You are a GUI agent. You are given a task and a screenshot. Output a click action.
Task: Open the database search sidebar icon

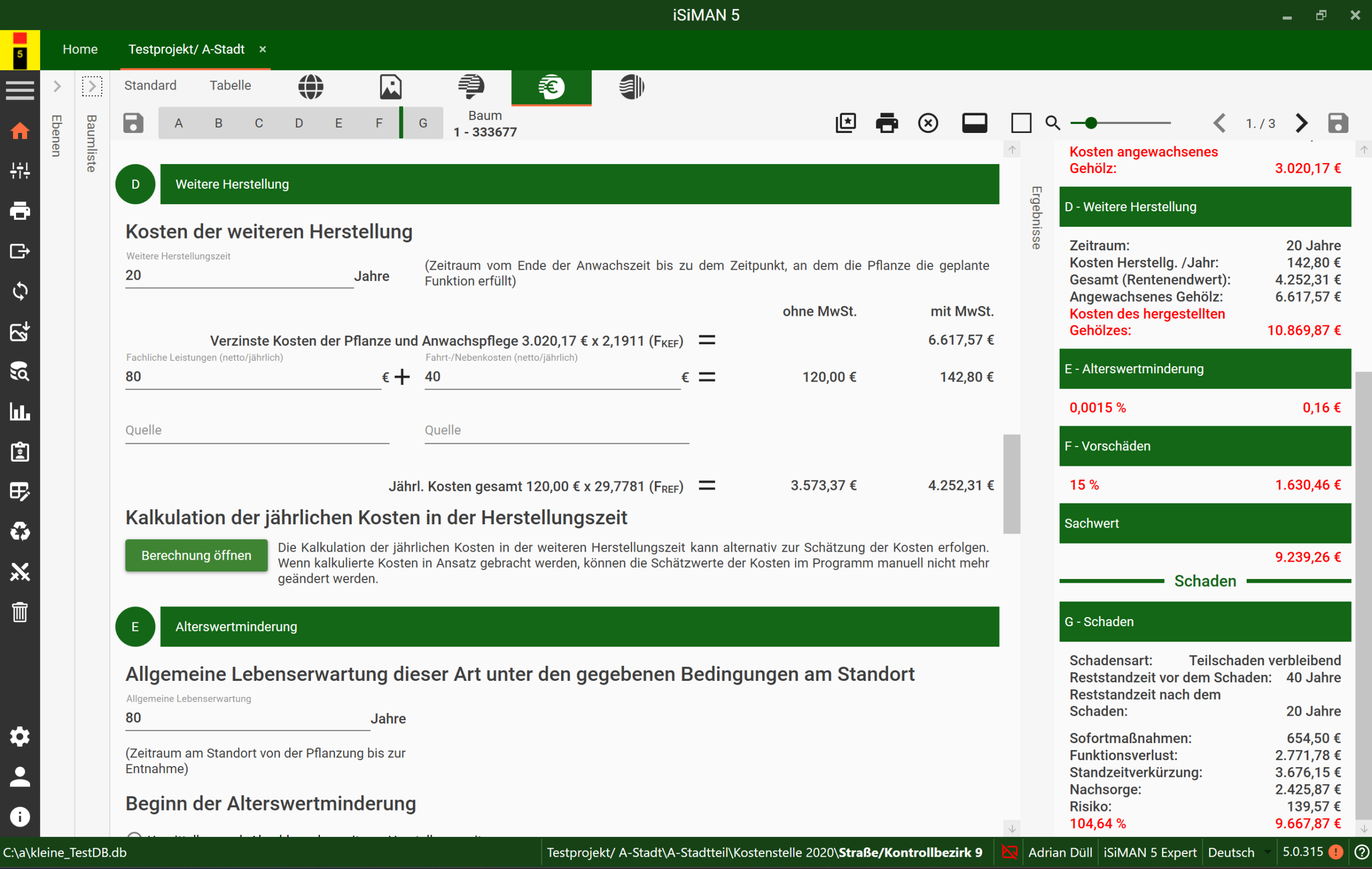[x=20, y=372]
